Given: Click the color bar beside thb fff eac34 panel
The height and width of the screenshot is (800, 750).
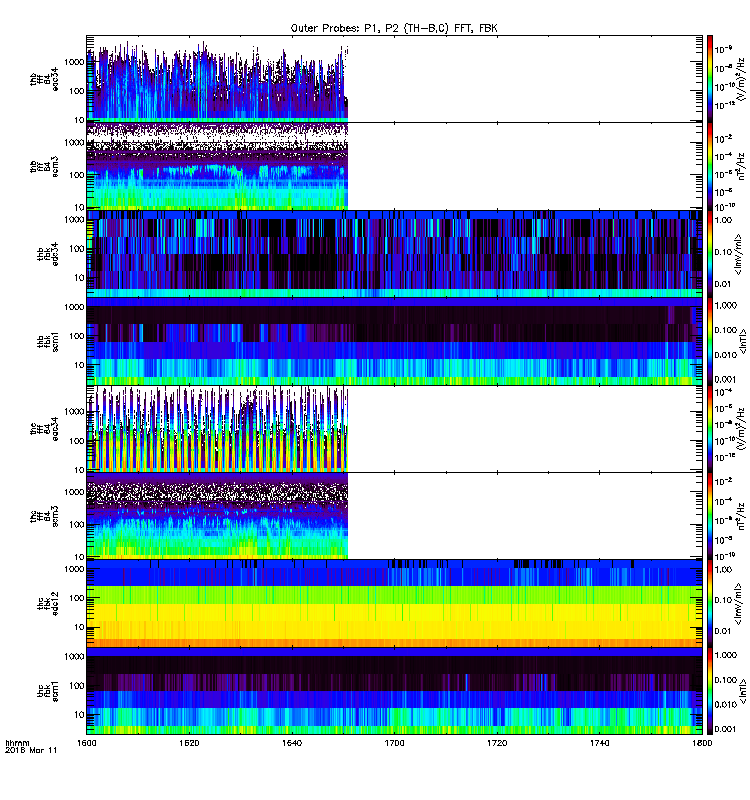Looking at the screenshot, I should point(710,79).
